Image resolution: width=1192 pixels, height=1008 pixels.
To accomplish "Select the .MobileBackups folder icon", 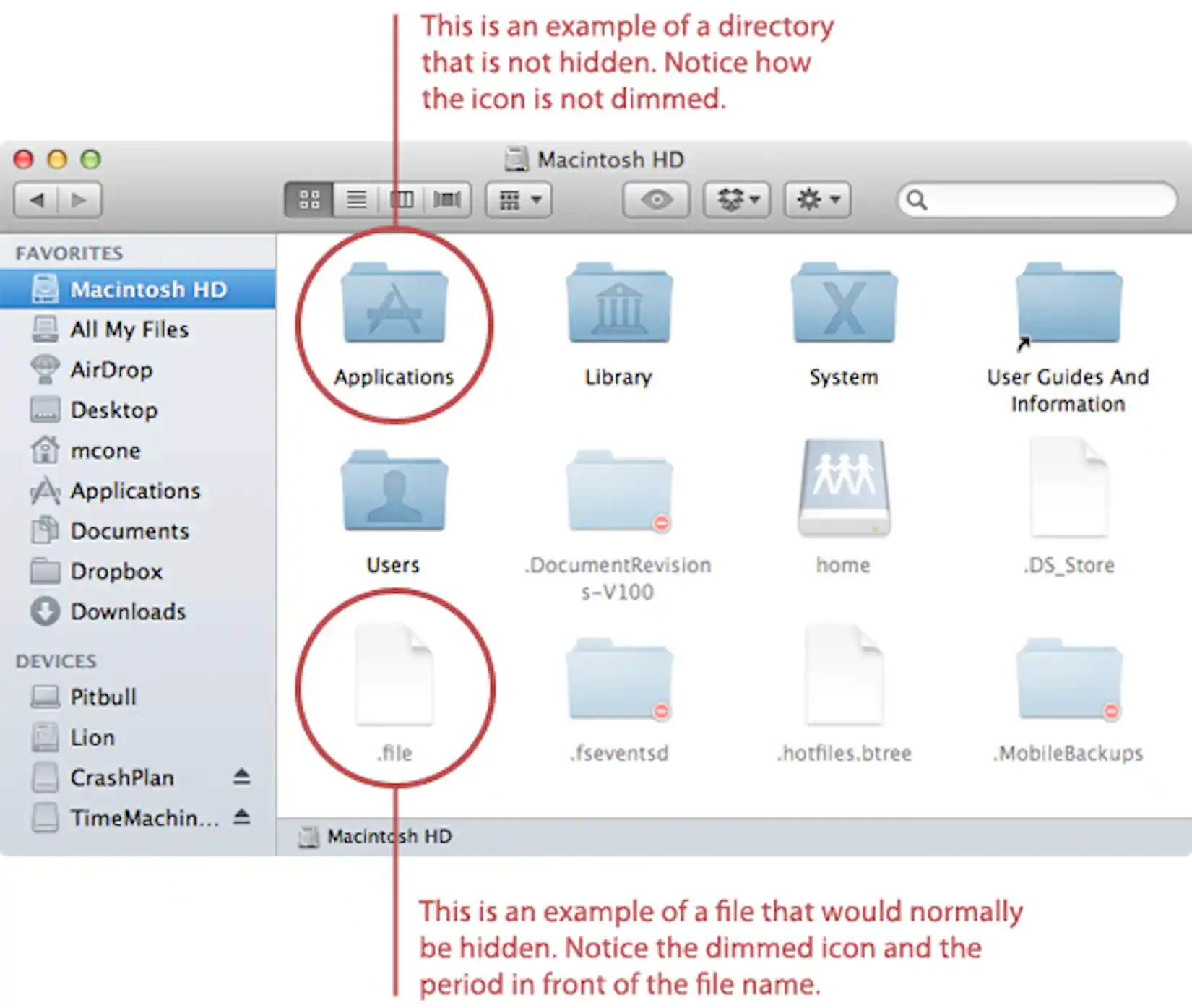I will 1068,679.
